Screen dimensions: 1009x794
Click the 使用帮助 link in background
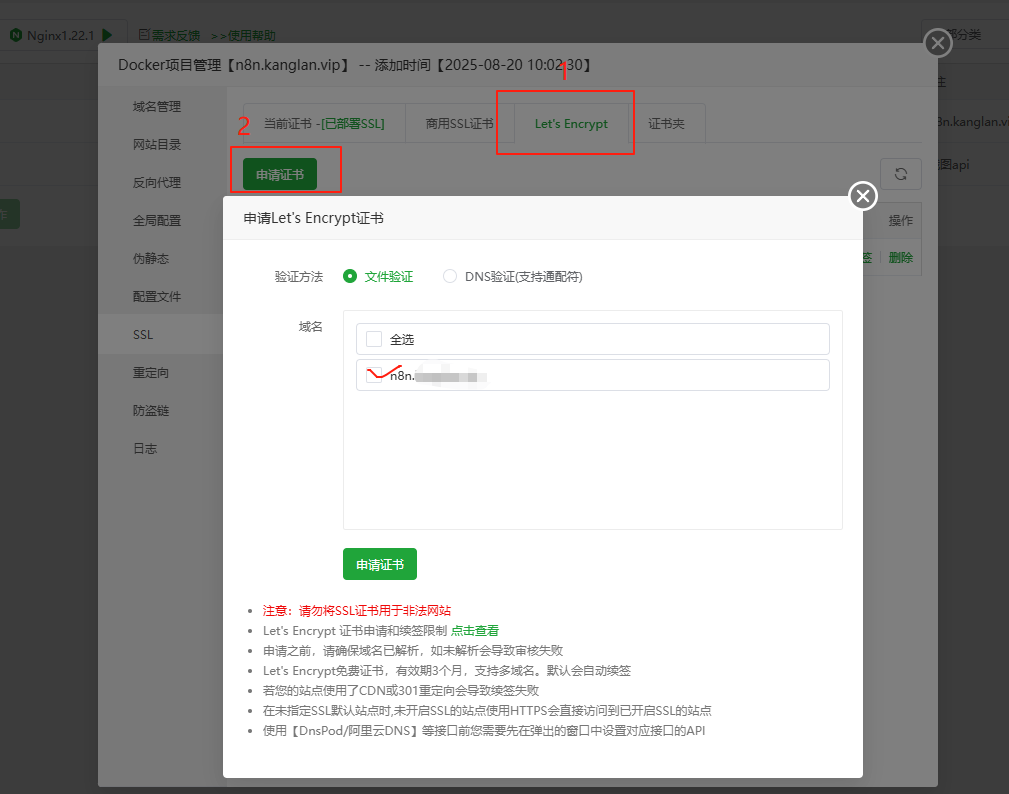tap(252, 35)
